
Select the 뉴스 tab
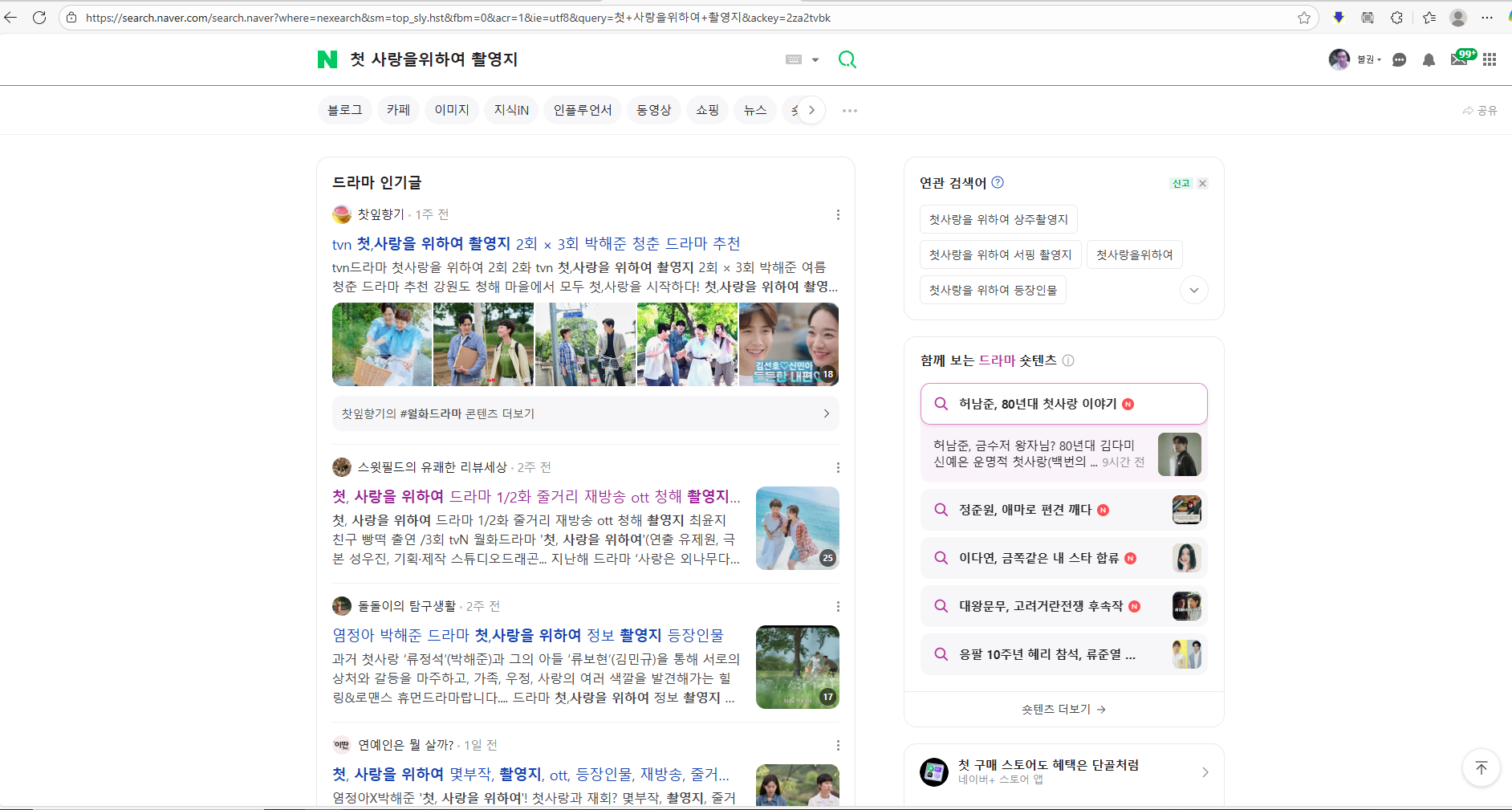click(x=755, y=110)
